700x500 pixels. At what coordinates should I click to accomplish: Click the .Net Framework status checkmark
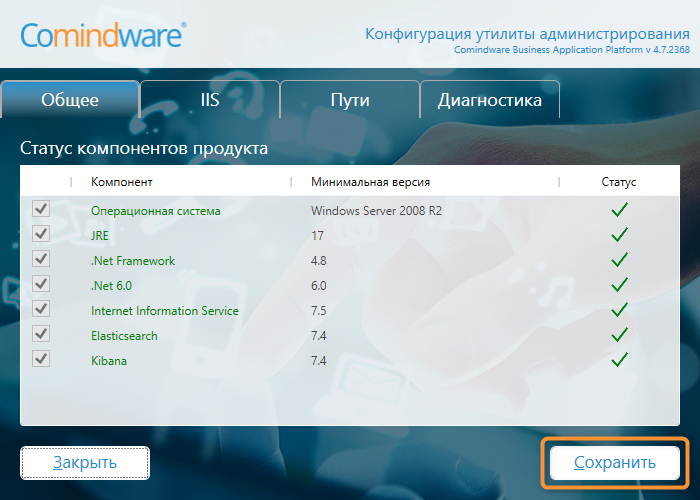click(x=619, y=259)
